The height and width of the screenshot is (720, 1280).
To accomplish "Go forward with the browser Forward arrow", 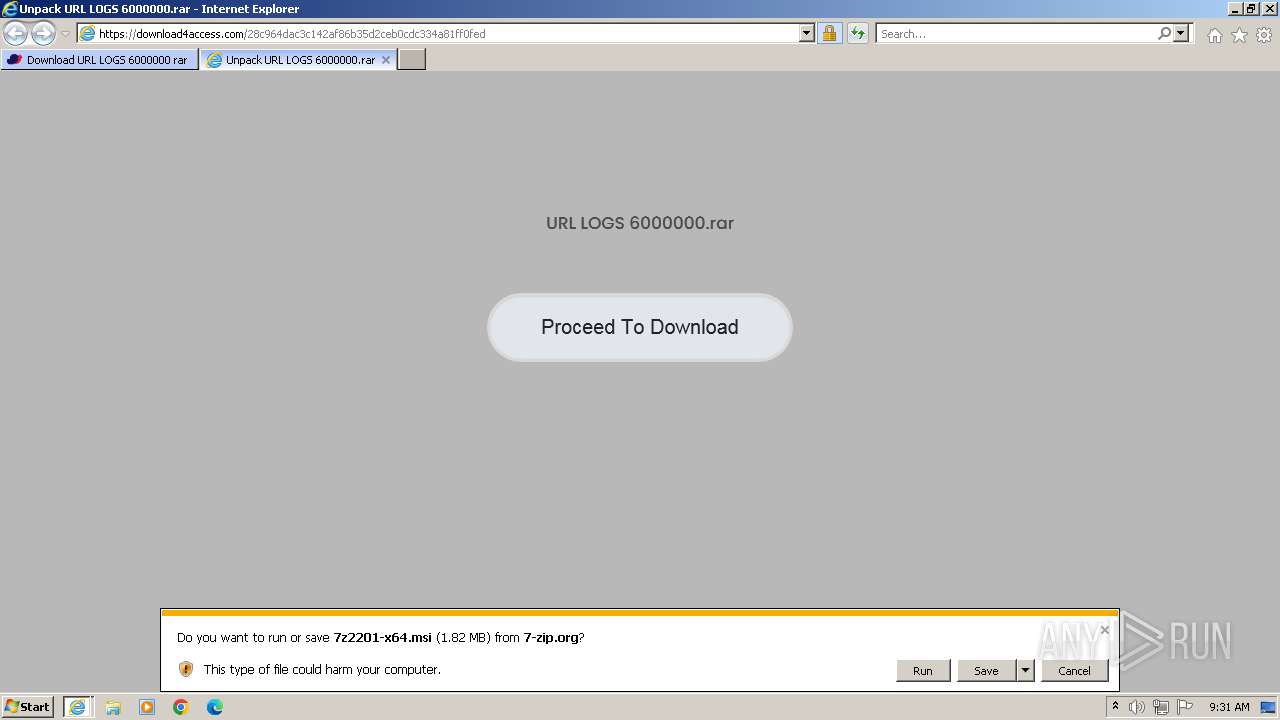I will [43, 33].
